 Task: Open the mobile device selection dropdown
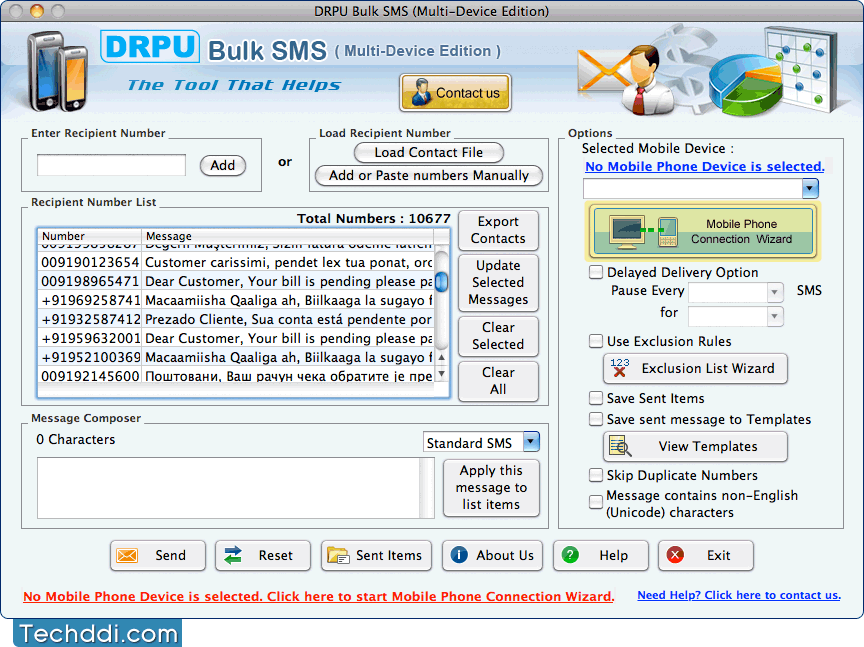(x=810, y=188)
